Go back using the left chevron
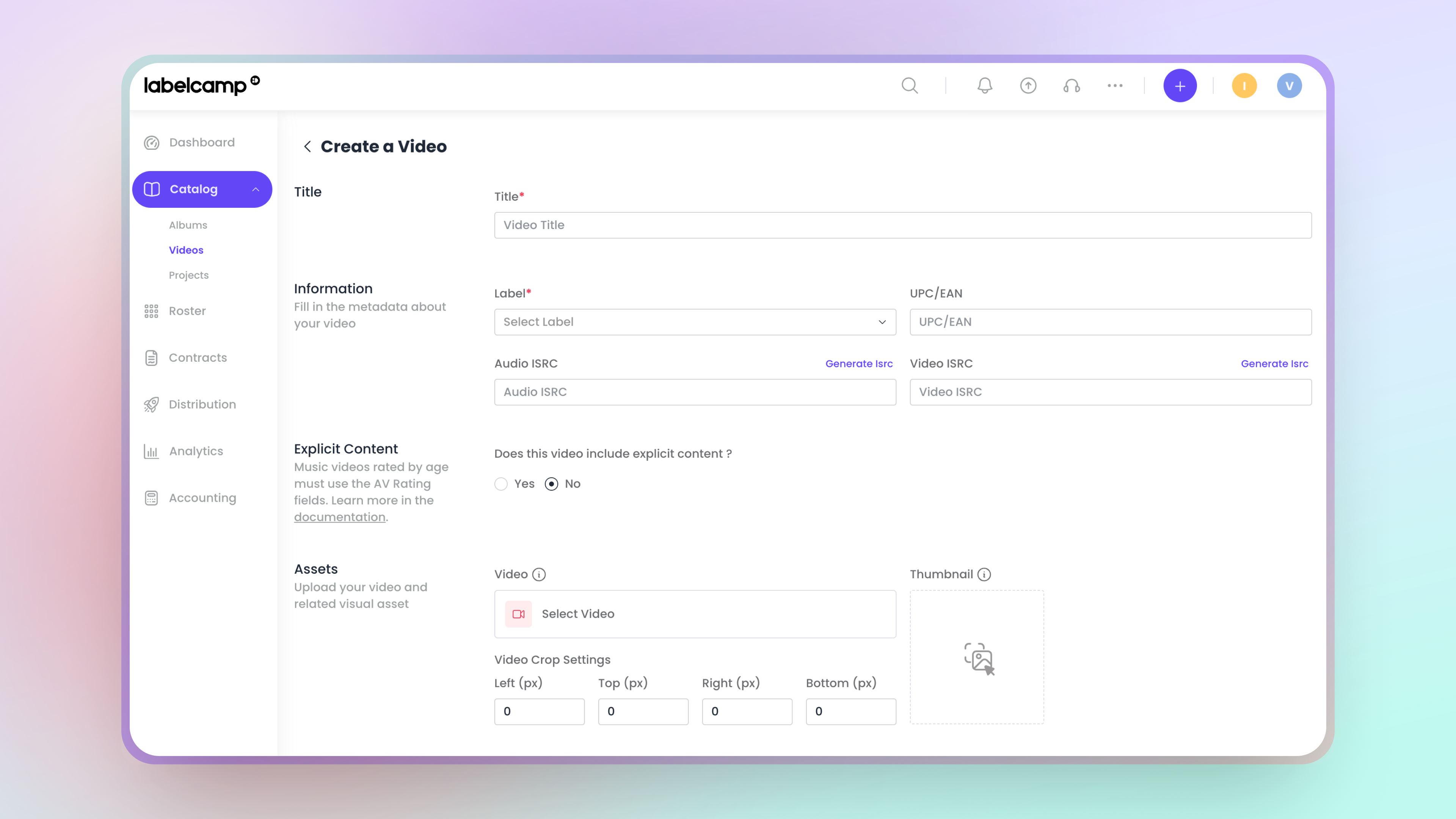 point(308,146)
